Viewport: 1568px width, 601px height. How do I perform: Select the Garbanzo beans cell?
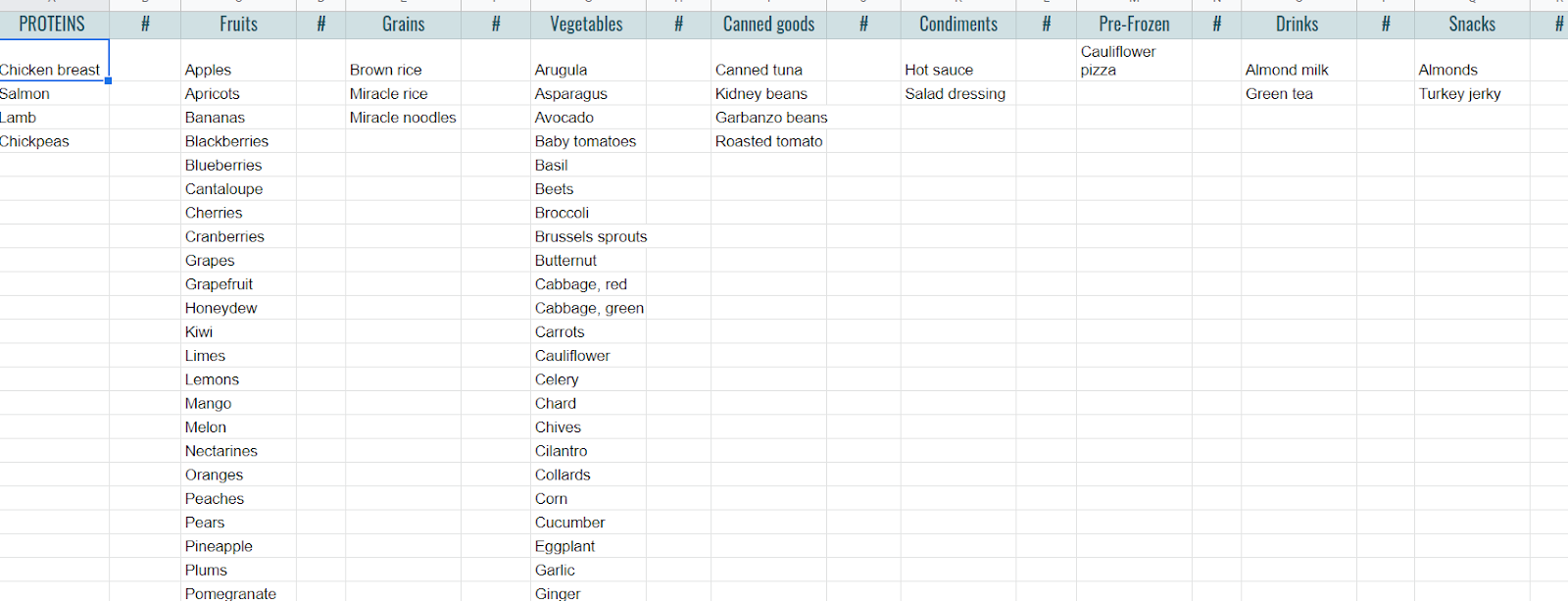pyautogui.click(x=768, y=117)
